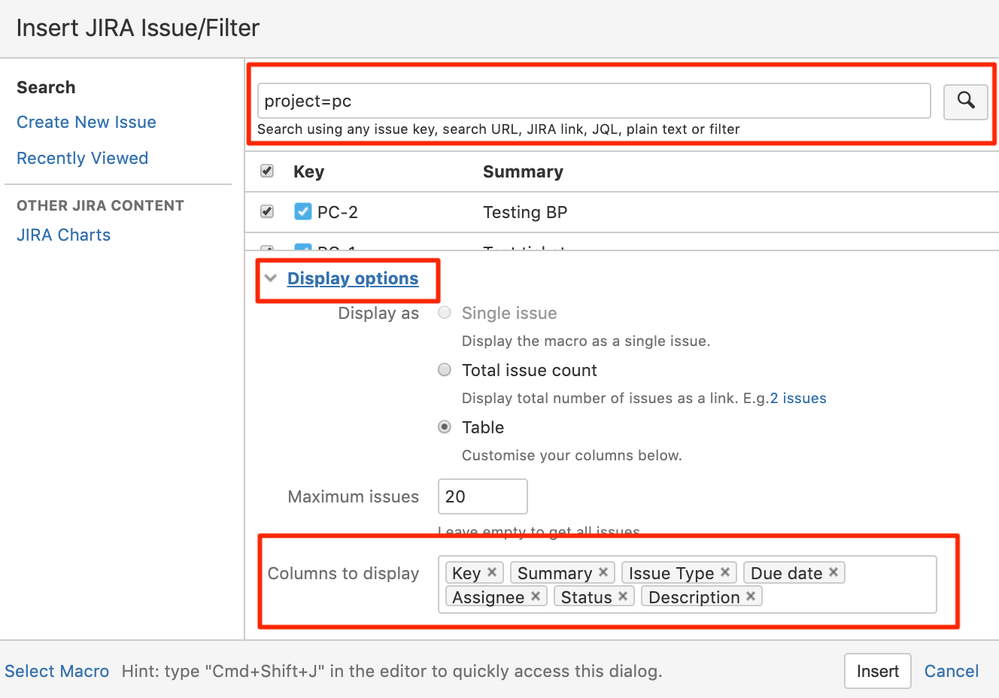Click the Due date column tag label
The image size is (999, 698).
[x=786, y=573]
